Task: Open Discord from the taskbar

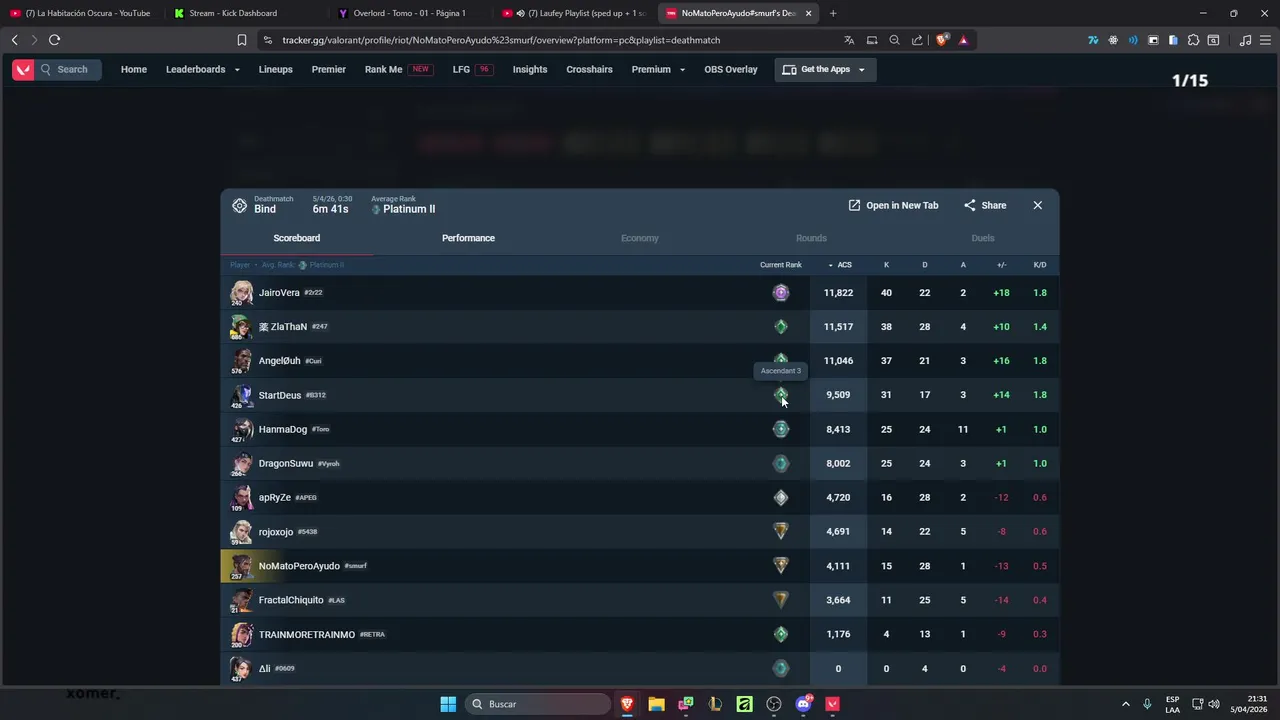Action: click(803, 704)
